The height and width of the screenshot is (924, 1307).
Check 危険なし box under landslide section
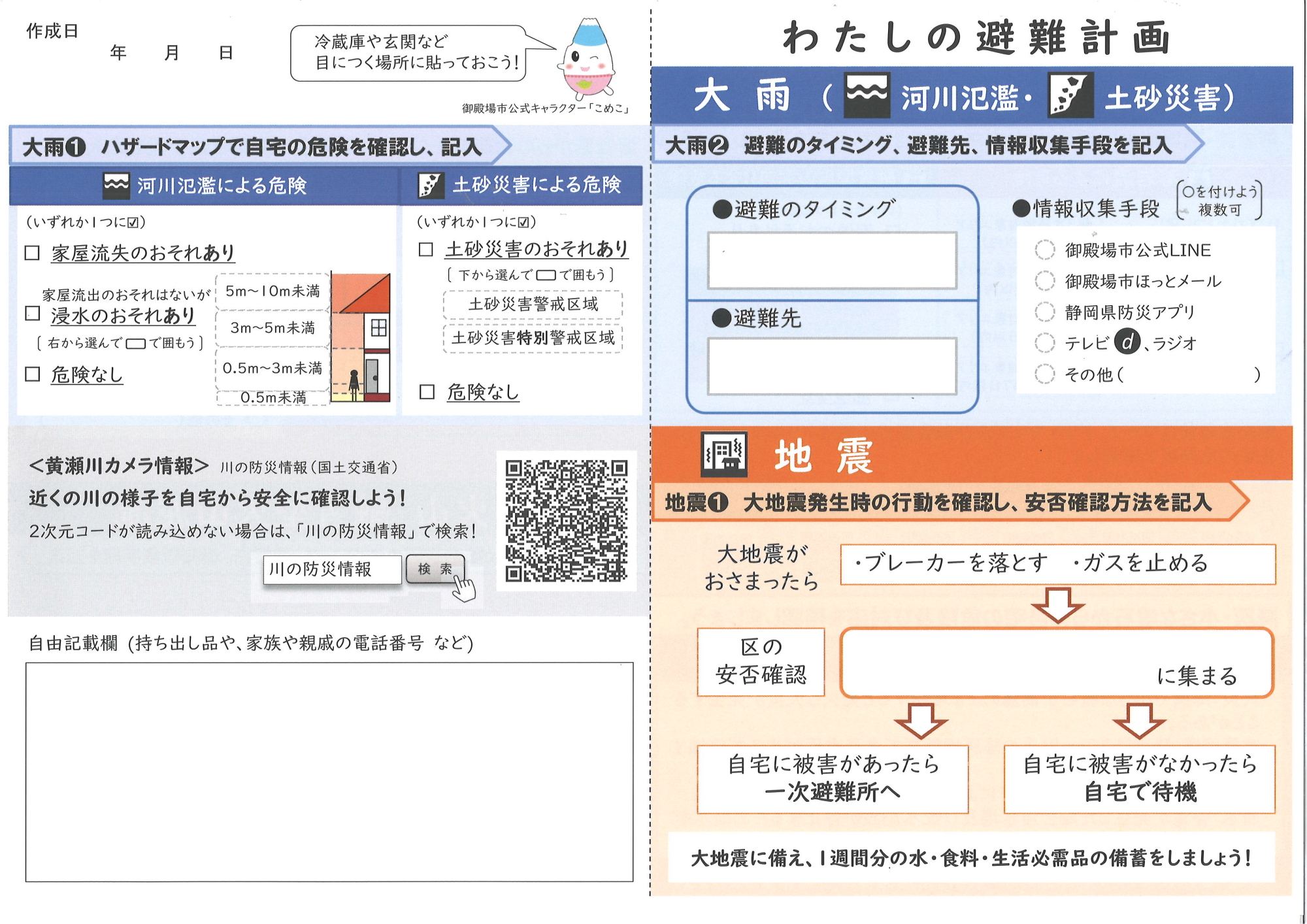click(x=427, y=392)
